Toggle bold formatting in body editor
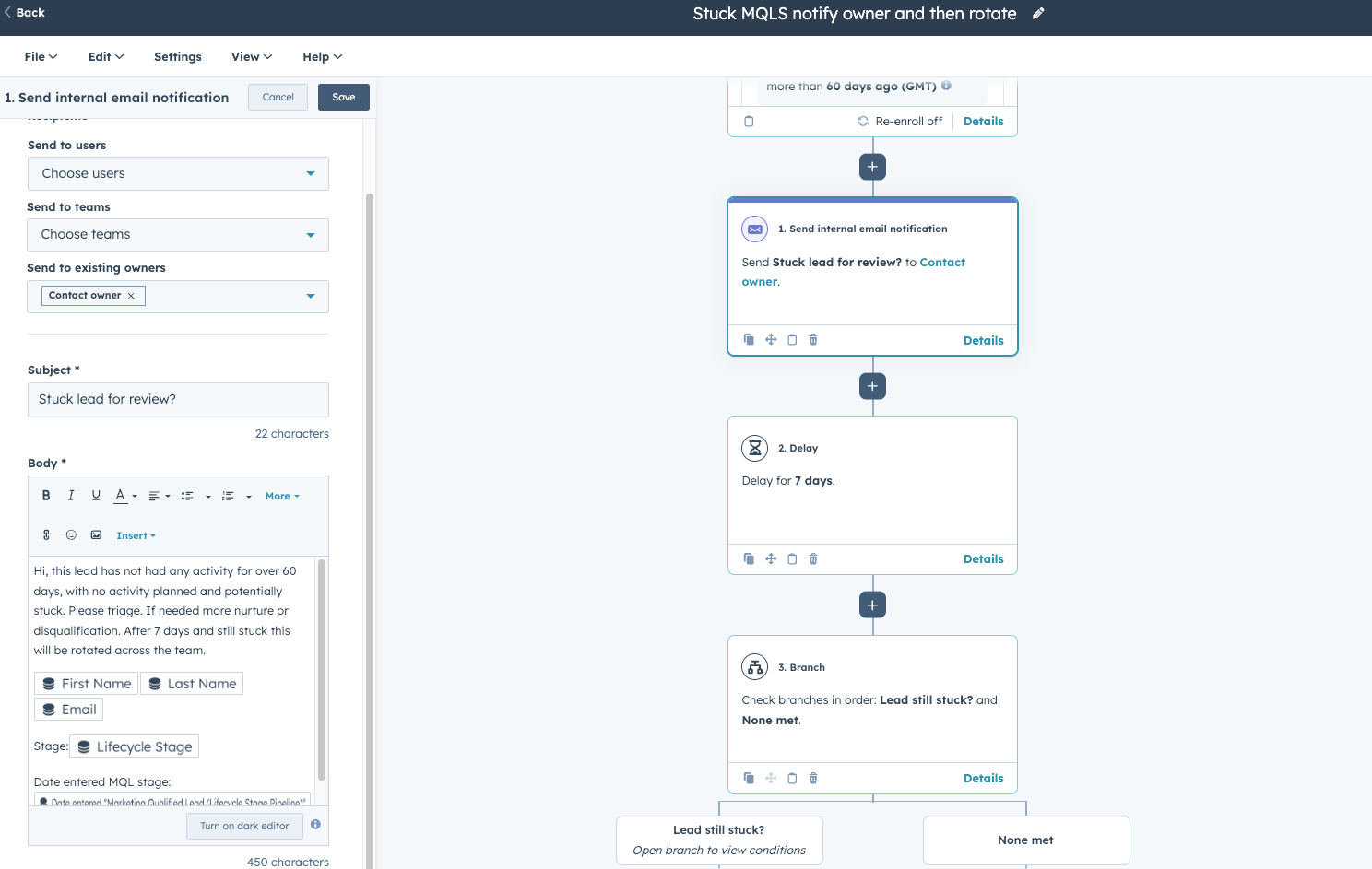Viewport: 1372px width, 869px height. coord(46,496)
